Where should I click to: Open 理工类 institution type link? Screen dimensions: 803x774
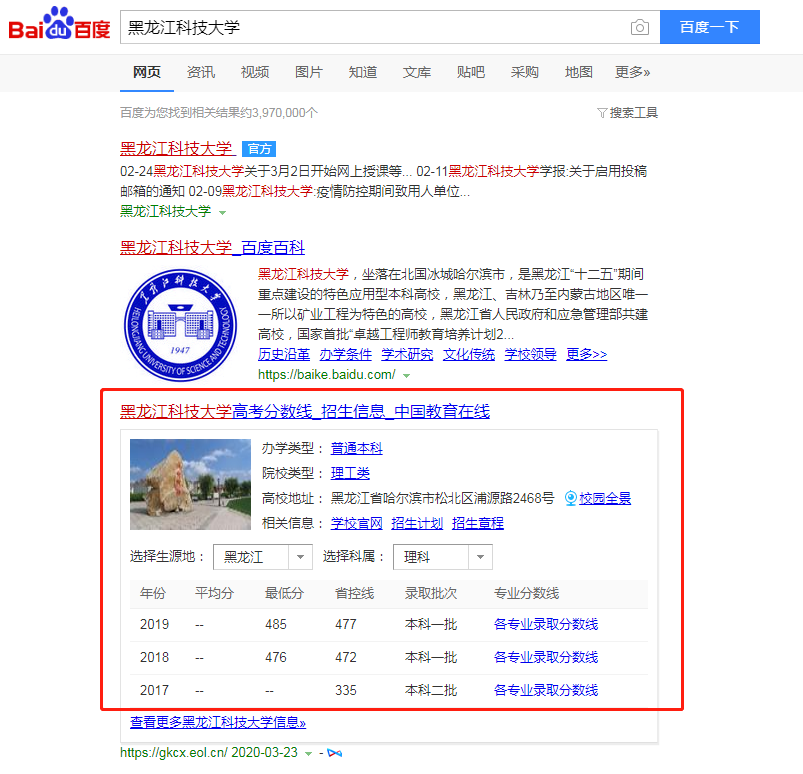350,473
